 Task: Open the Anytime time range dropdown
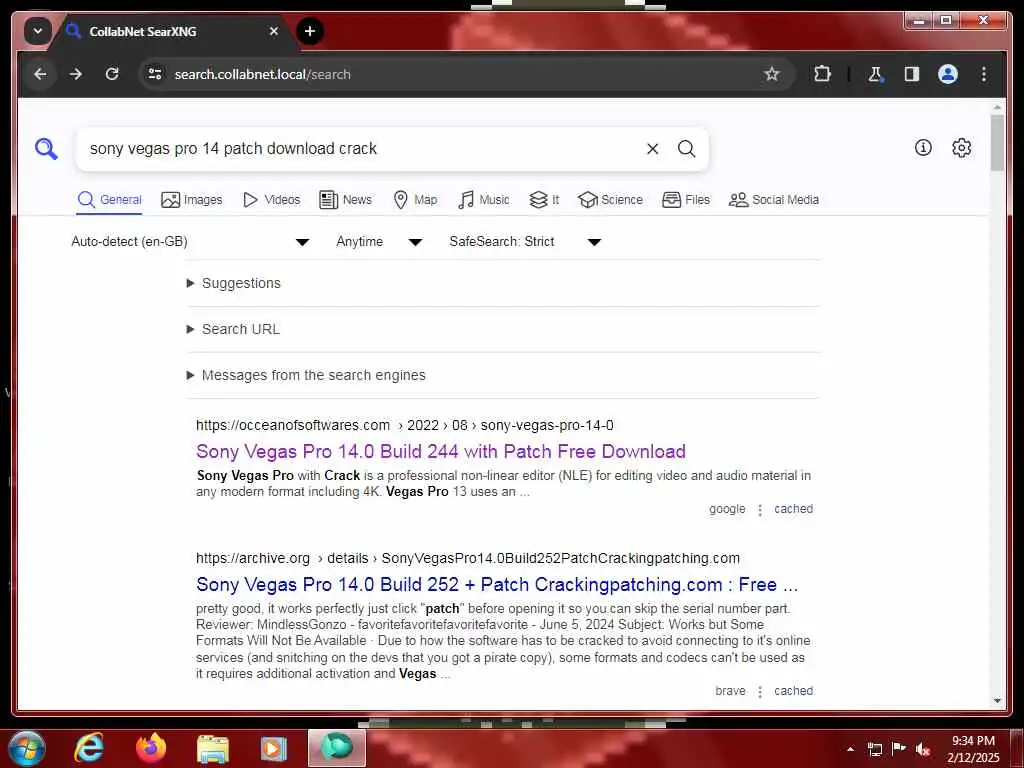coord(379,242)
